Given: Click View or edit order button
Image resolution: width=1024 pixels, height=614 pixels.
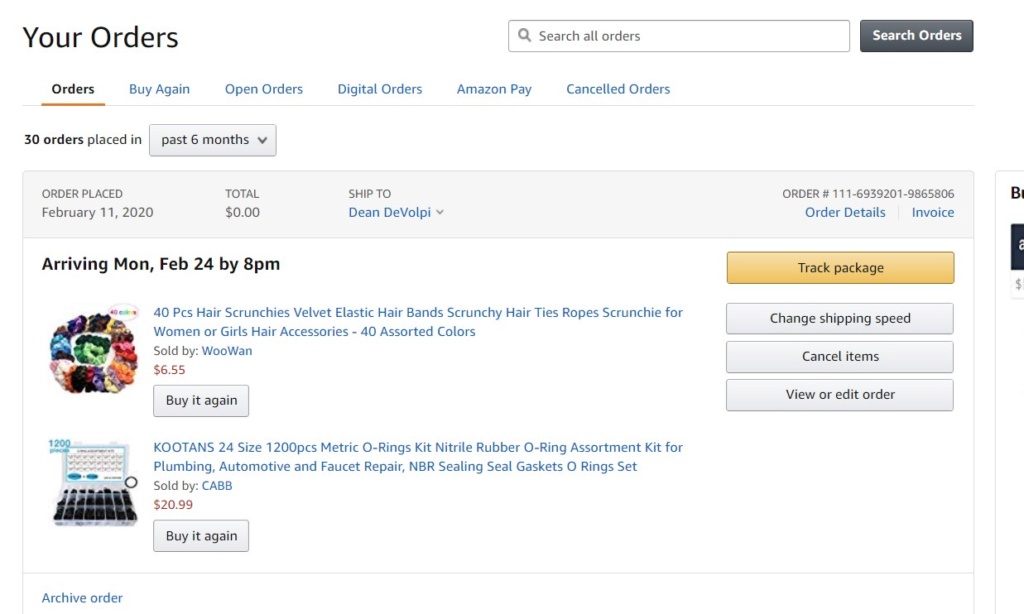Looking at the screenshot, I should pos(840,395).
